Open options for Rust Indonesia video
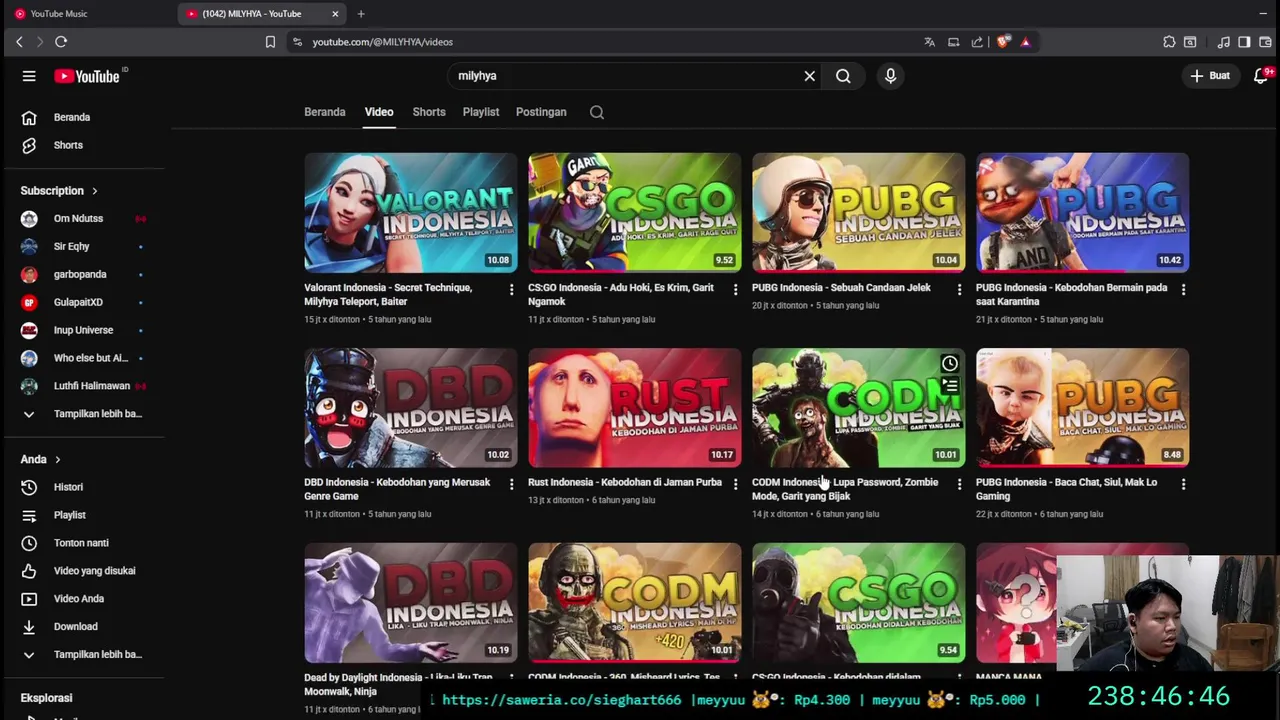This screenshot has width=1280, height=720. click(735, 484)
